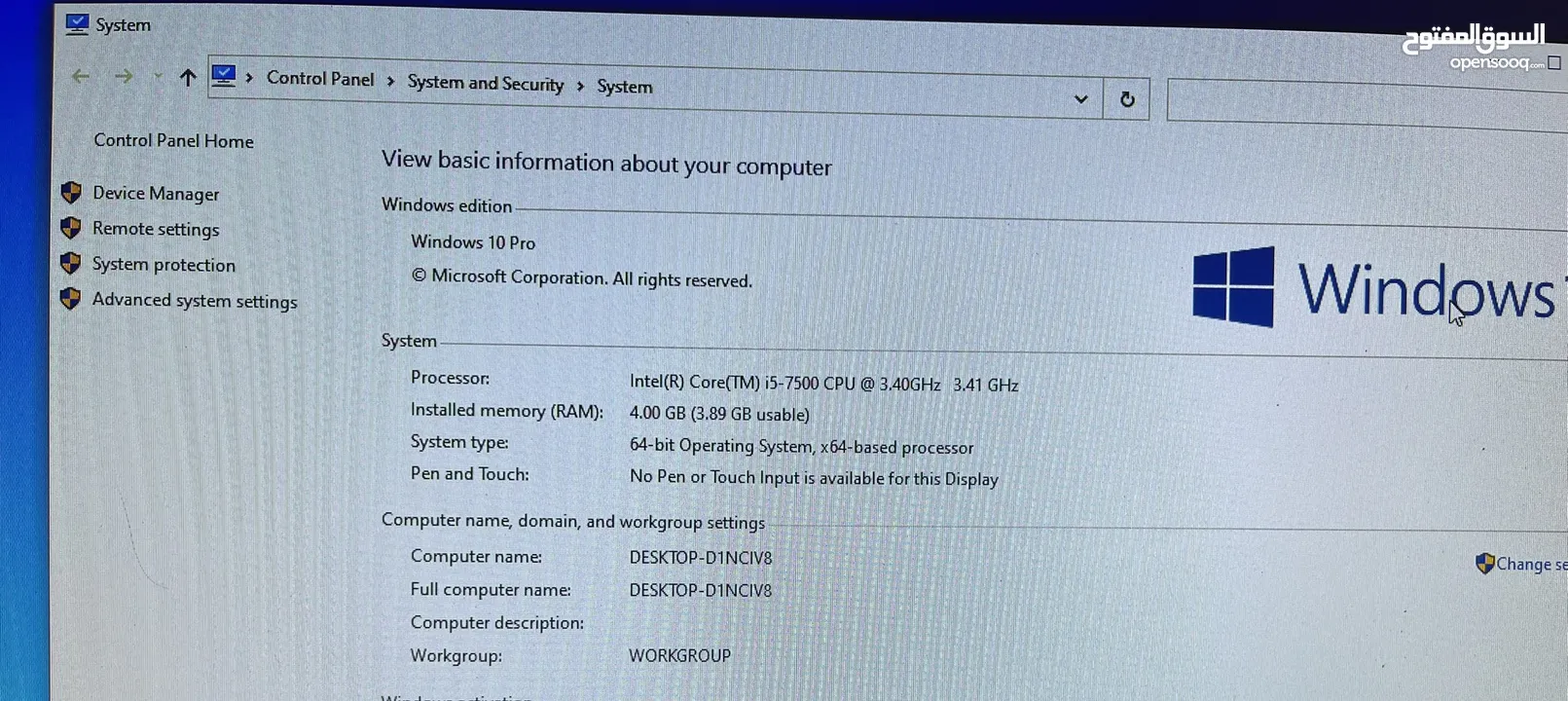Screen dimensions: 1568x701
Task: Select the 64-bit Operating System value
Action: click(x=801, y=447)
